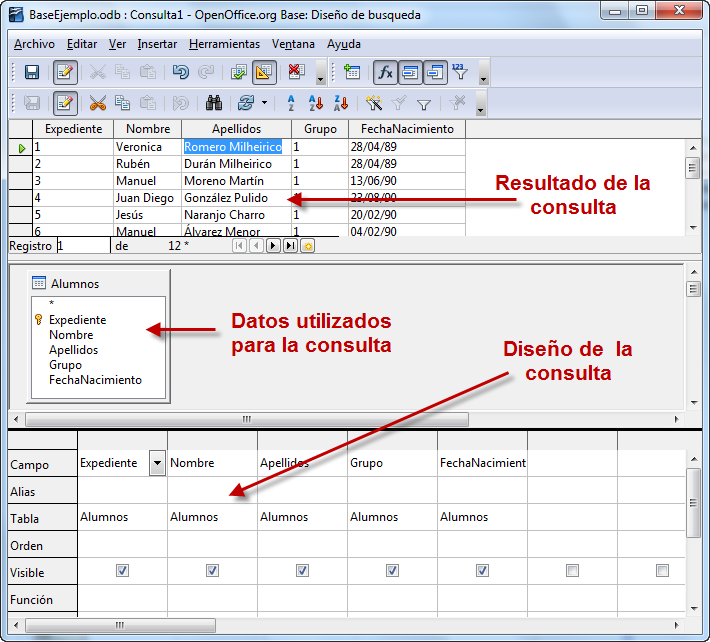Screen dimensions: 710x642
Task: Click the AutoFilter wand icon
Action: click(x=373, y=103)
